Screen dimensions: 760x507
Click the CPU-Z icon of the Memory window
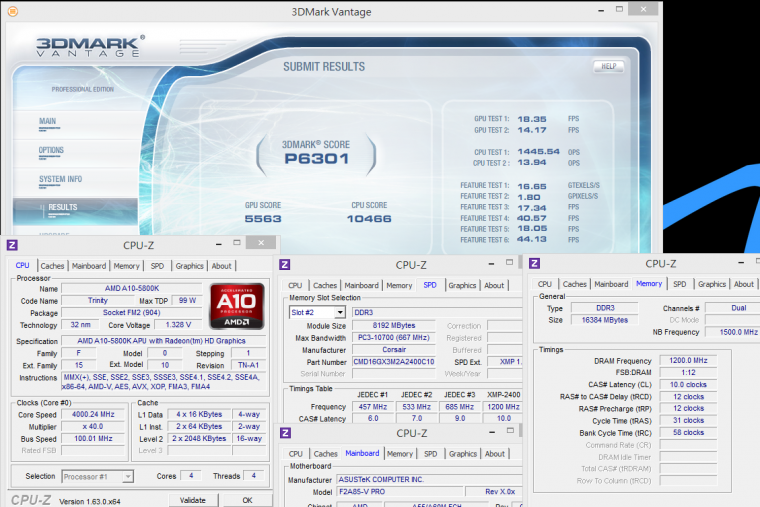coord(535,264)
